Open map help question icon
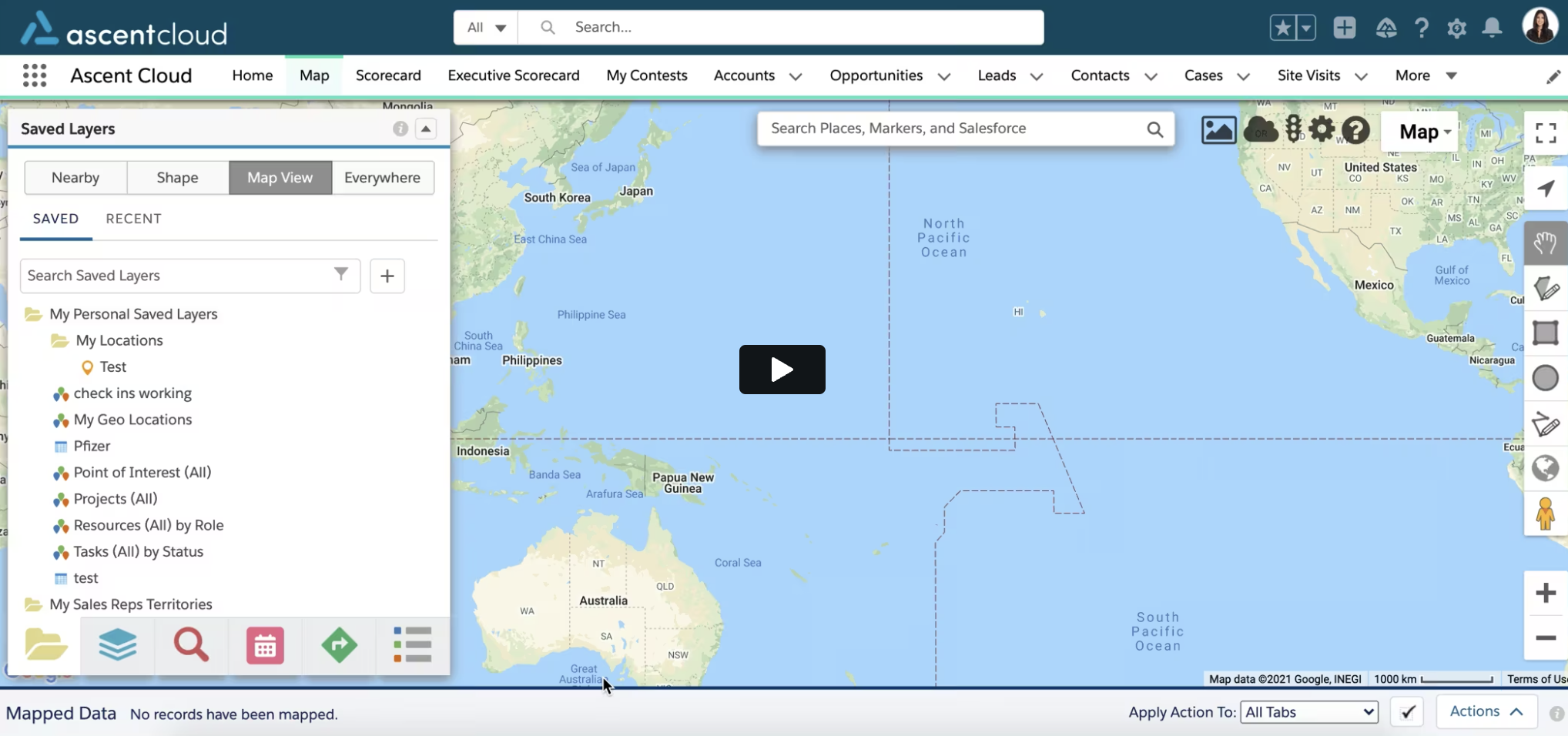1568x736 pixels. [1355, 130]
